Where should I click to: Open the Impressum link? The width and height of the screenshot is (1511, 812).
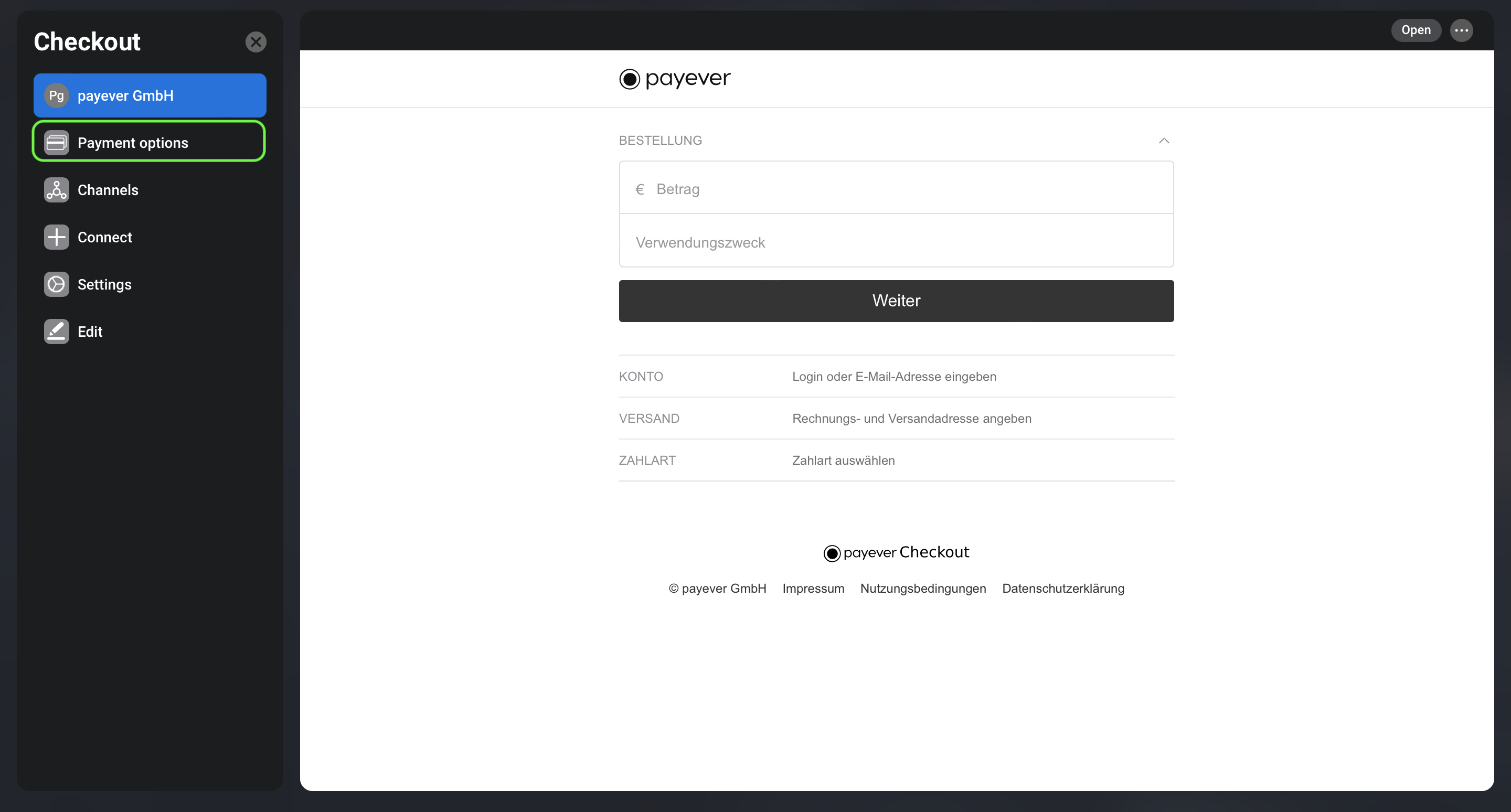click(813, 588)
